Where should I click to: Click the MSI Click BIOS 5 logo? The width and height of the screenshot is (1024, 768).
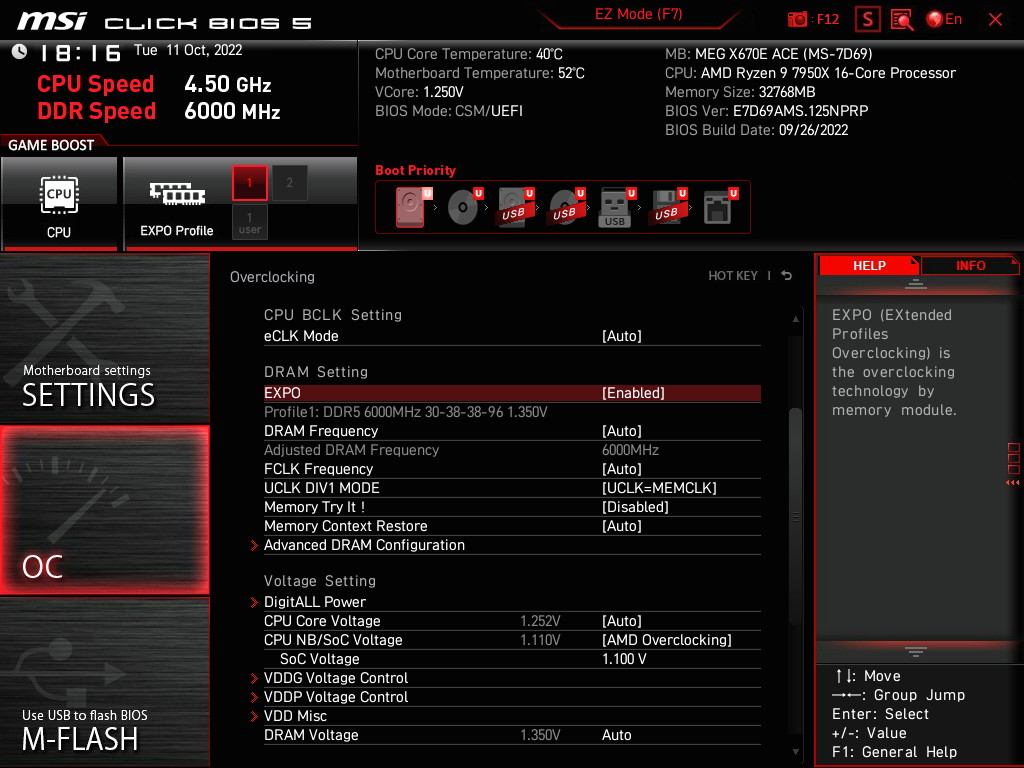click(165, 22)
